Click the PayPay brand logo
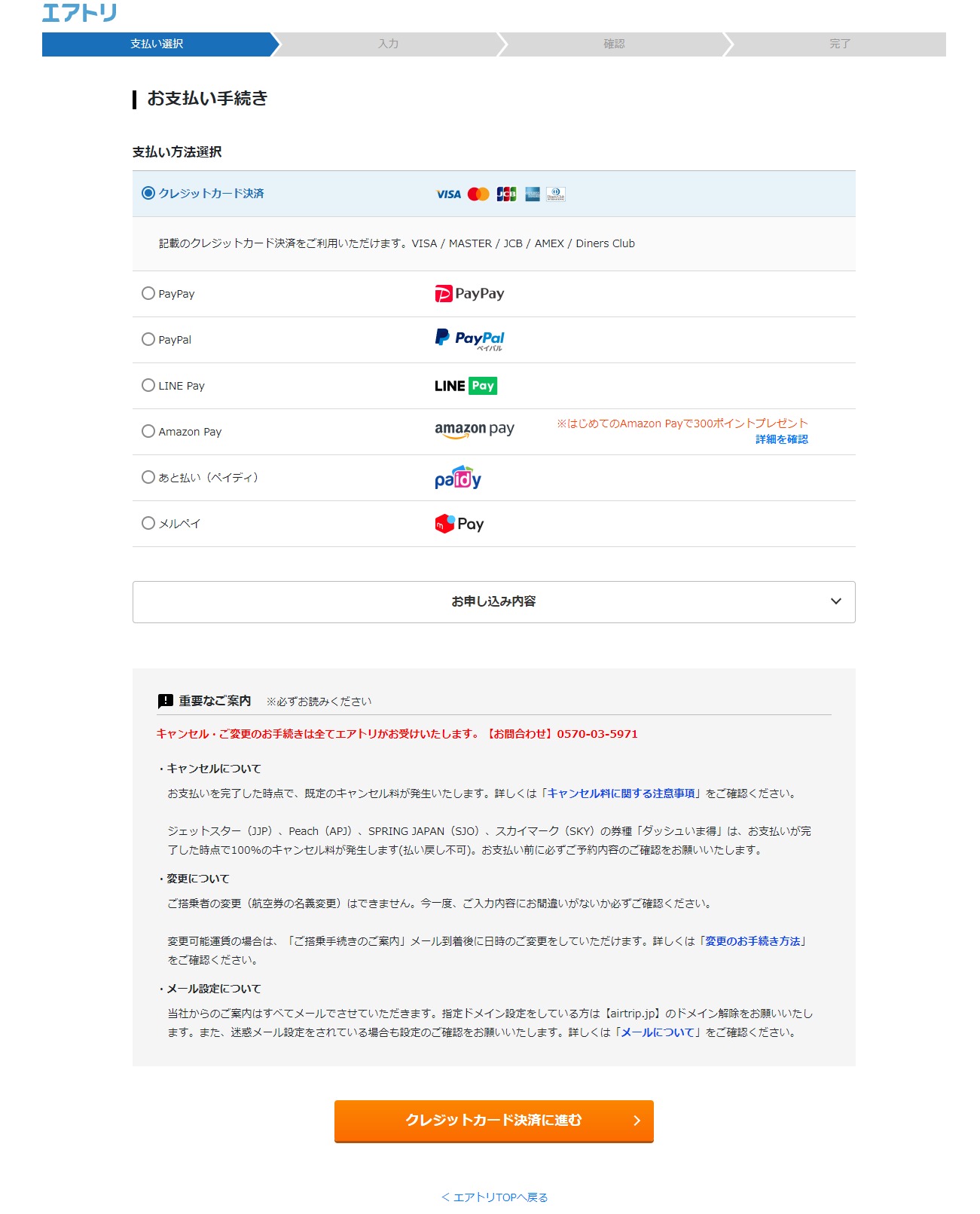Image resolution: width=980 pixels, height=1214 pixels. click(469, 294)
